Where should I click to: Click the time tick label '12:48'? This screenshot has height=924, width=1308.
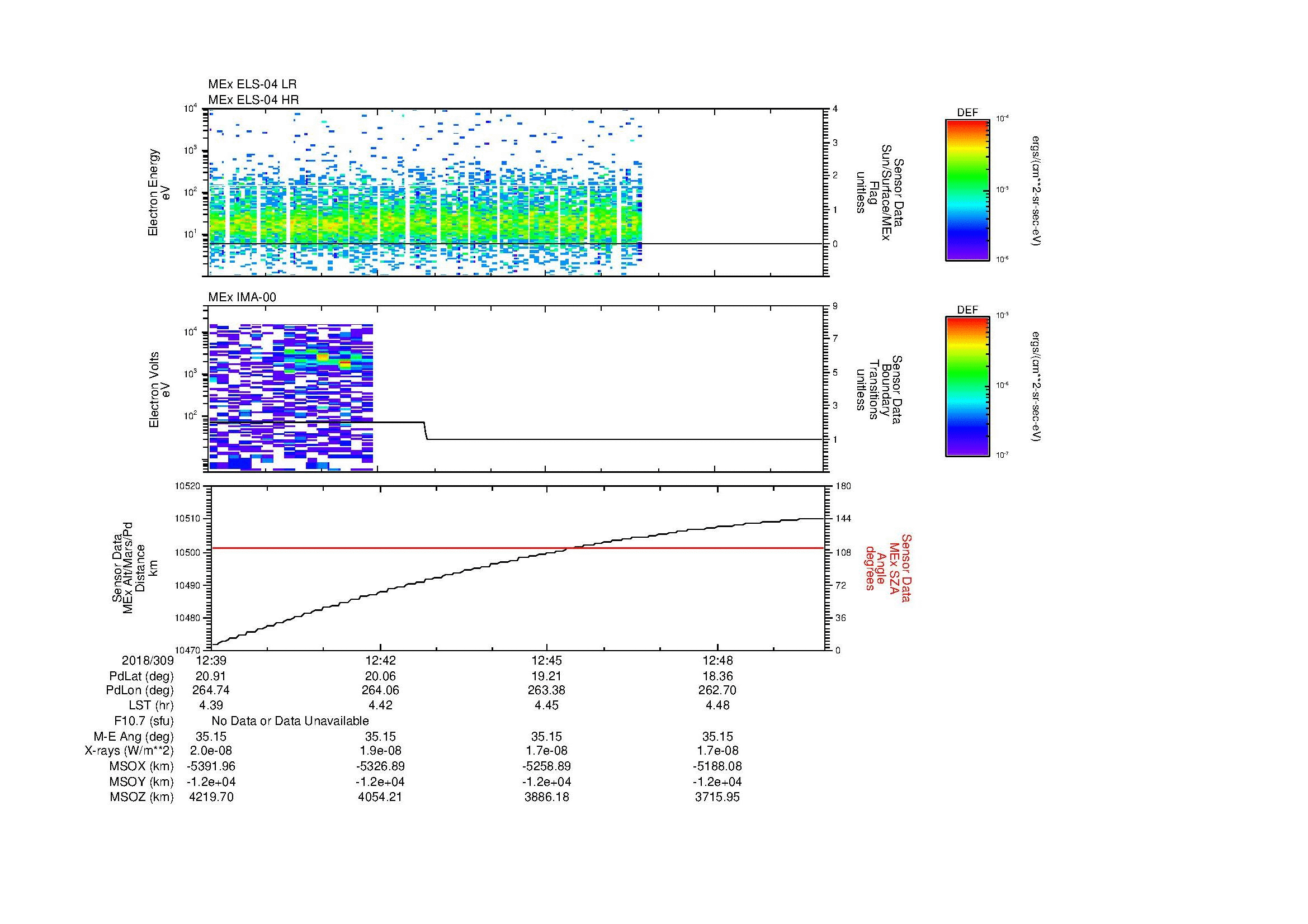[718, 661]
